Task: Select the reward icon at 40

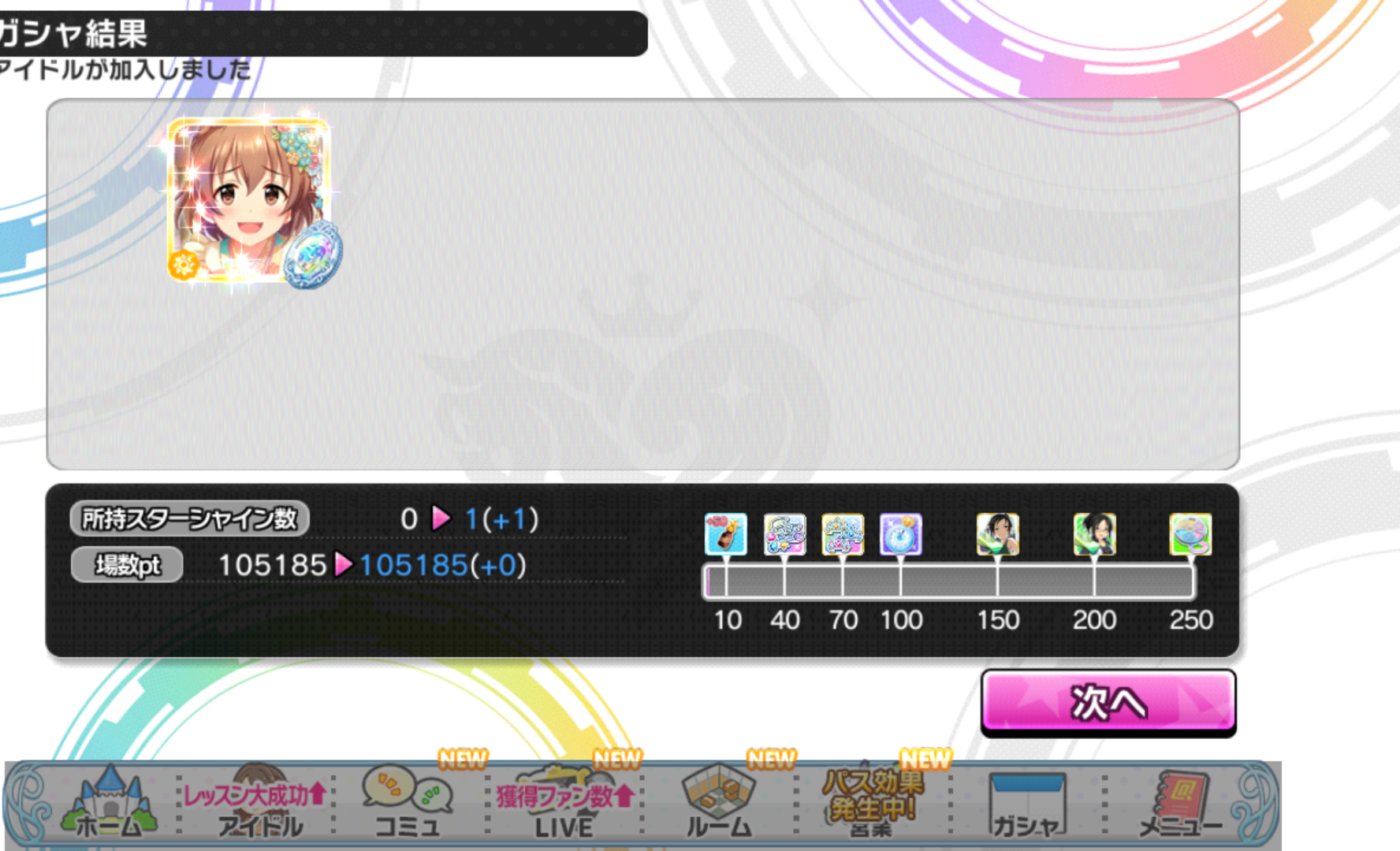Action: (x=784, y=534)
